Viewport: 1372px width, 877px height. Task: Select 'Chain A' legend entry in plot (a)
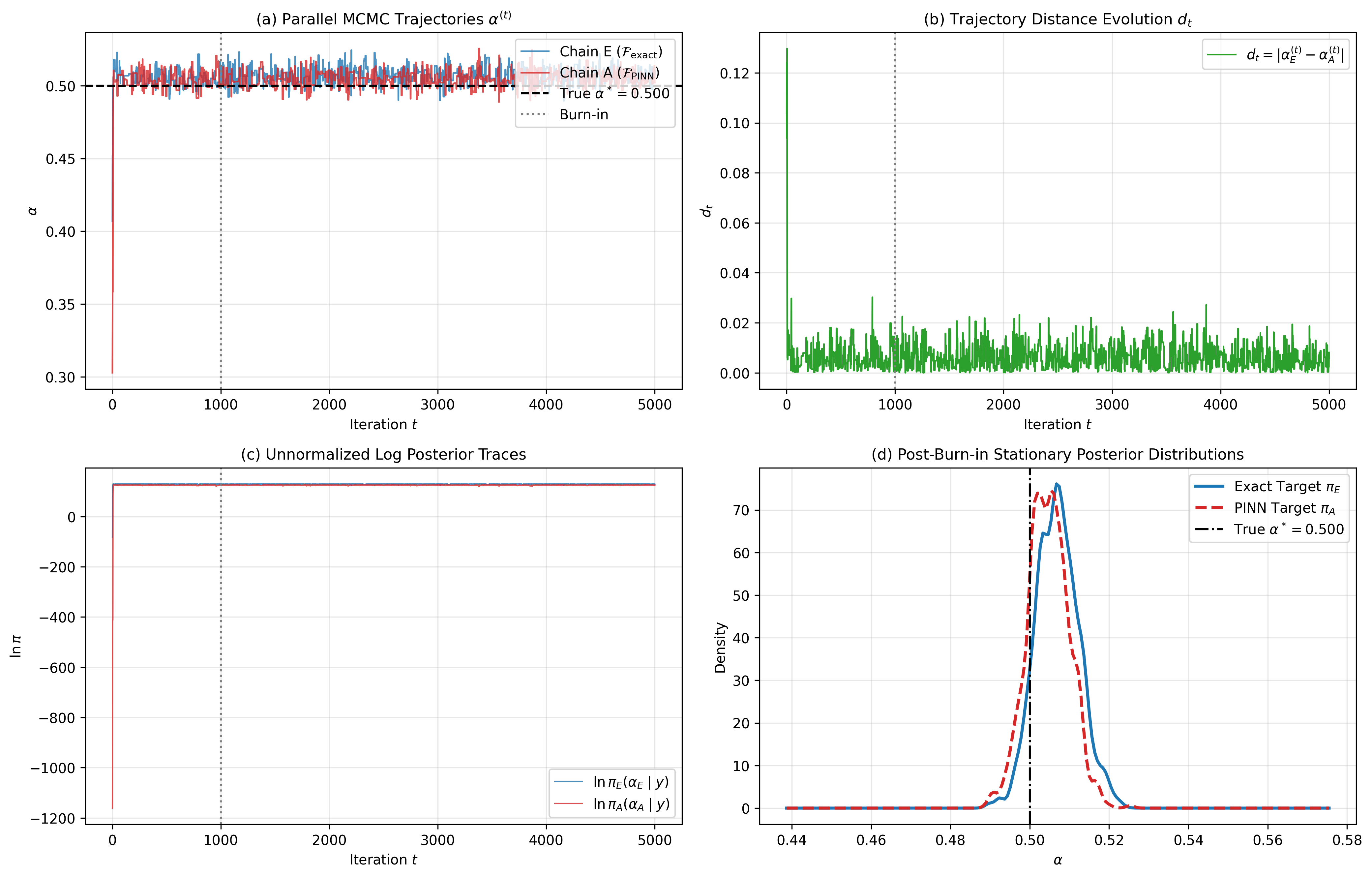click(x=590, y=73)
